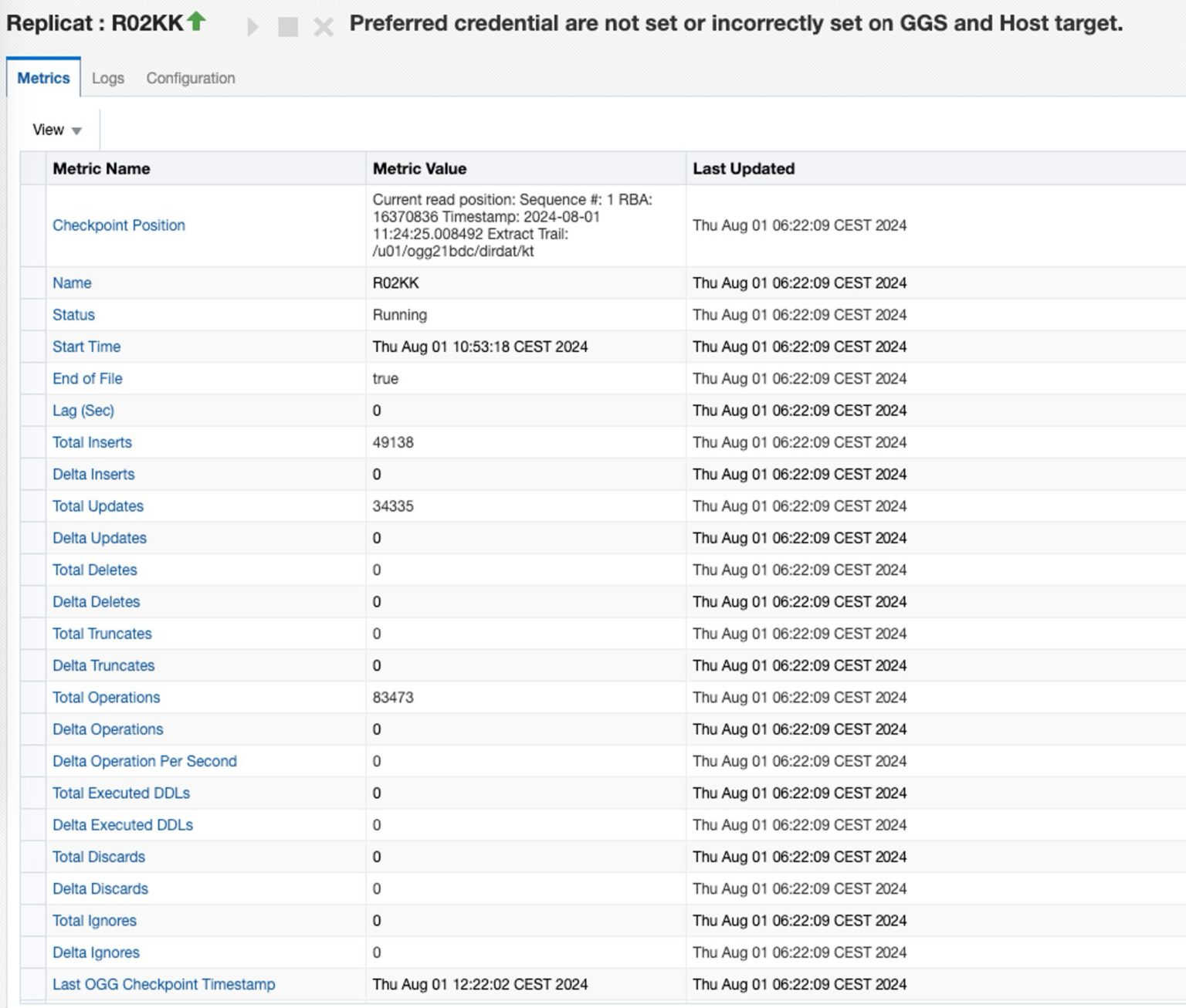Viewport: 1186px width, 1008px height.
Task: Click the End of File metric link
Action: [x=88, y=378]
